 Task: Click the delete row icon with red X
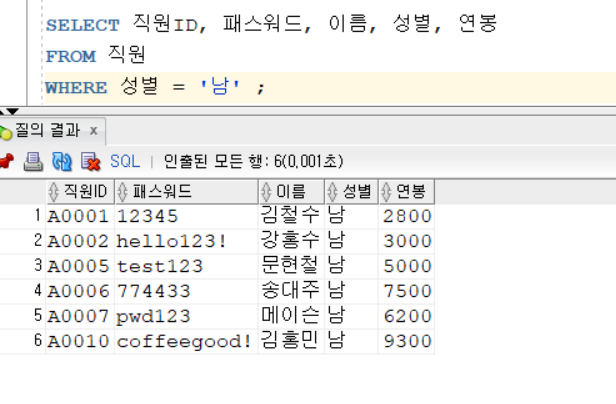pos(90,162)
